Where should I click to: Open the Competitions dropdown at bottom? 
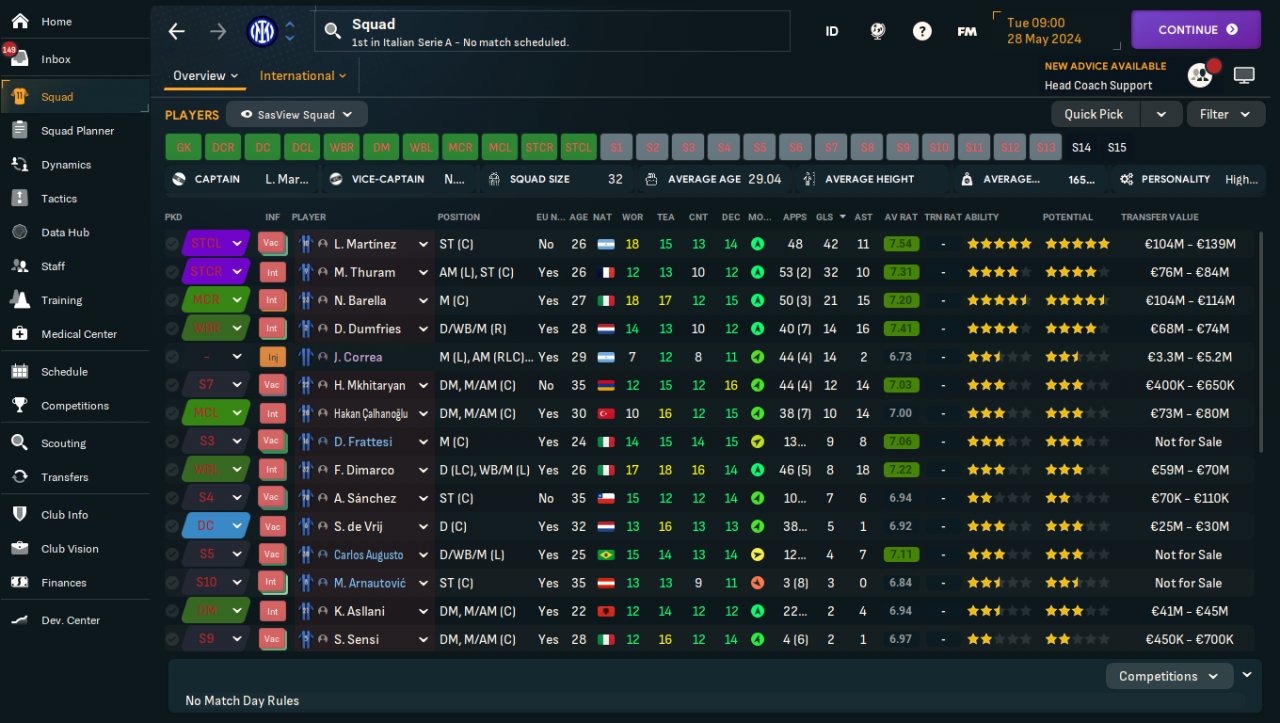(1169, 676)
